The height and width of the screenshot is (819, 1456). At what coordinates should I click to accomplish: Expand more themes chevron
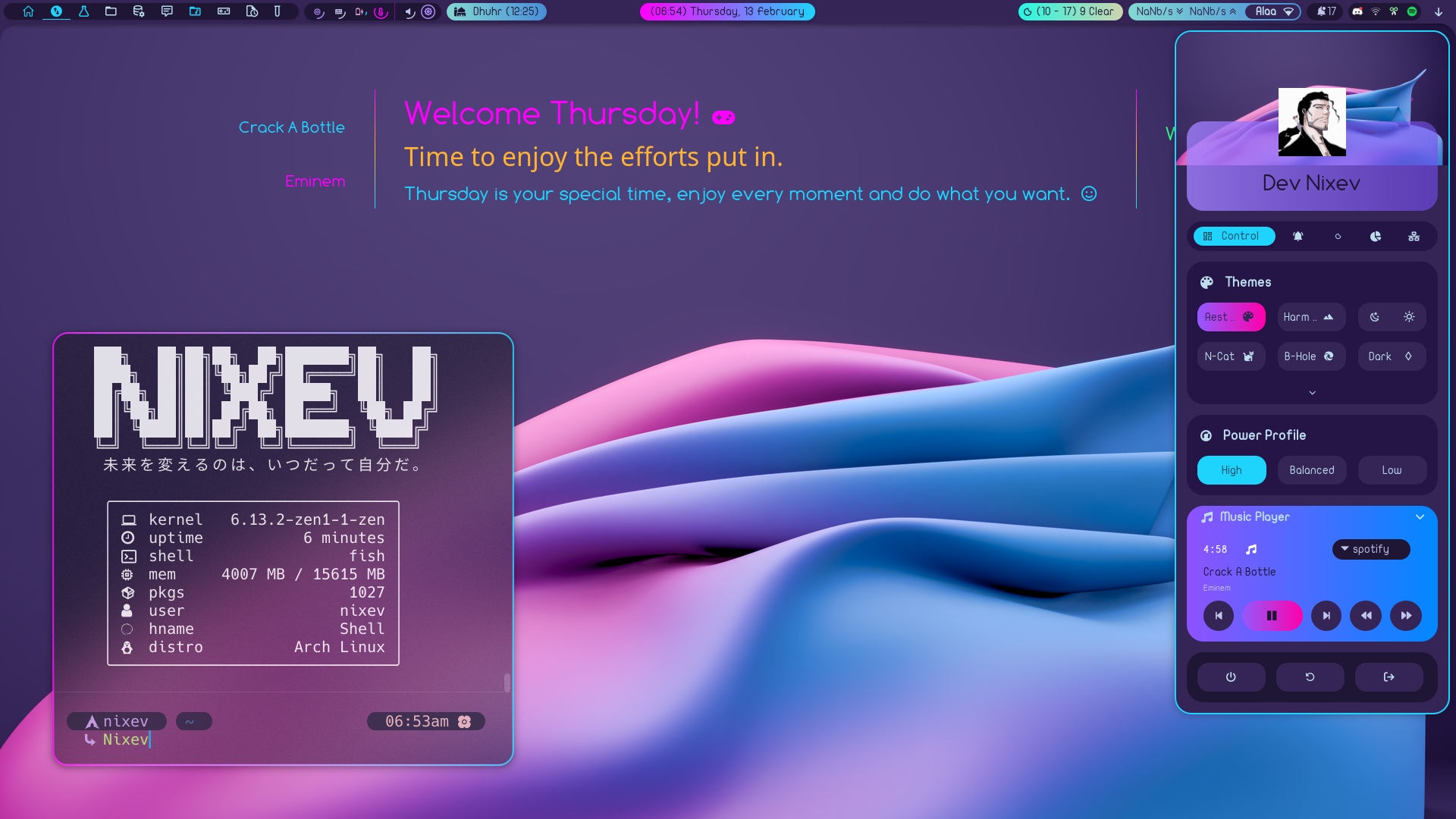coord(1312,393)
